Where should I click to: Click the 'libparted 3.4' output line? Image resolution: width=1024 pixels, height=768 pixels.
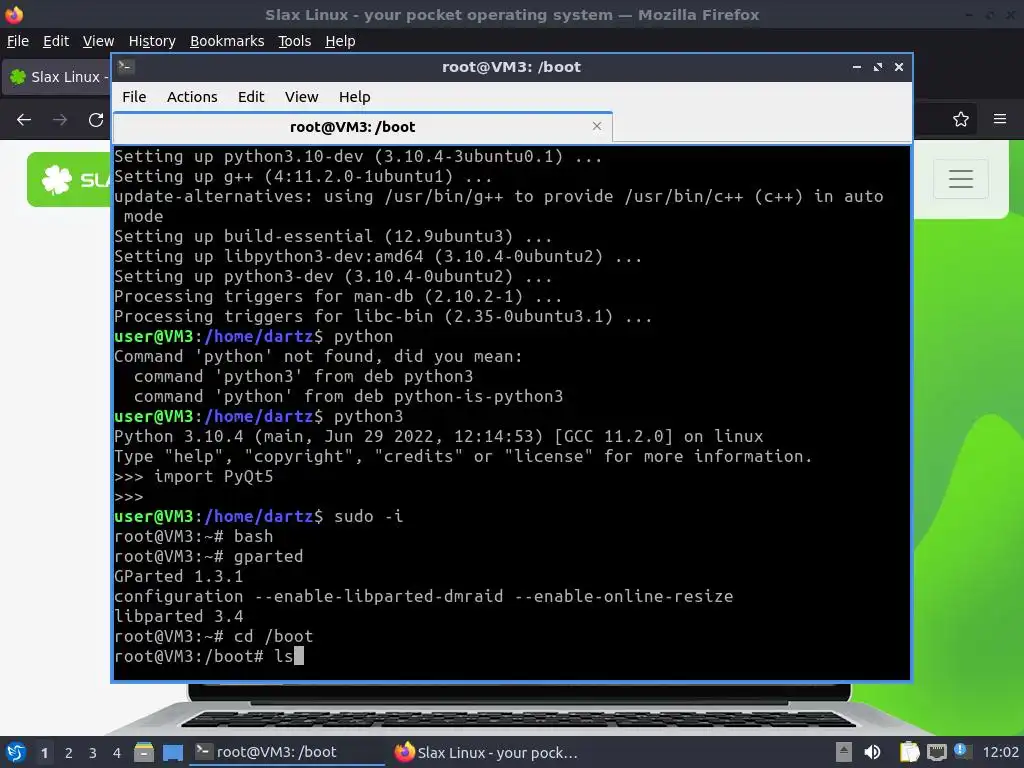178,616
